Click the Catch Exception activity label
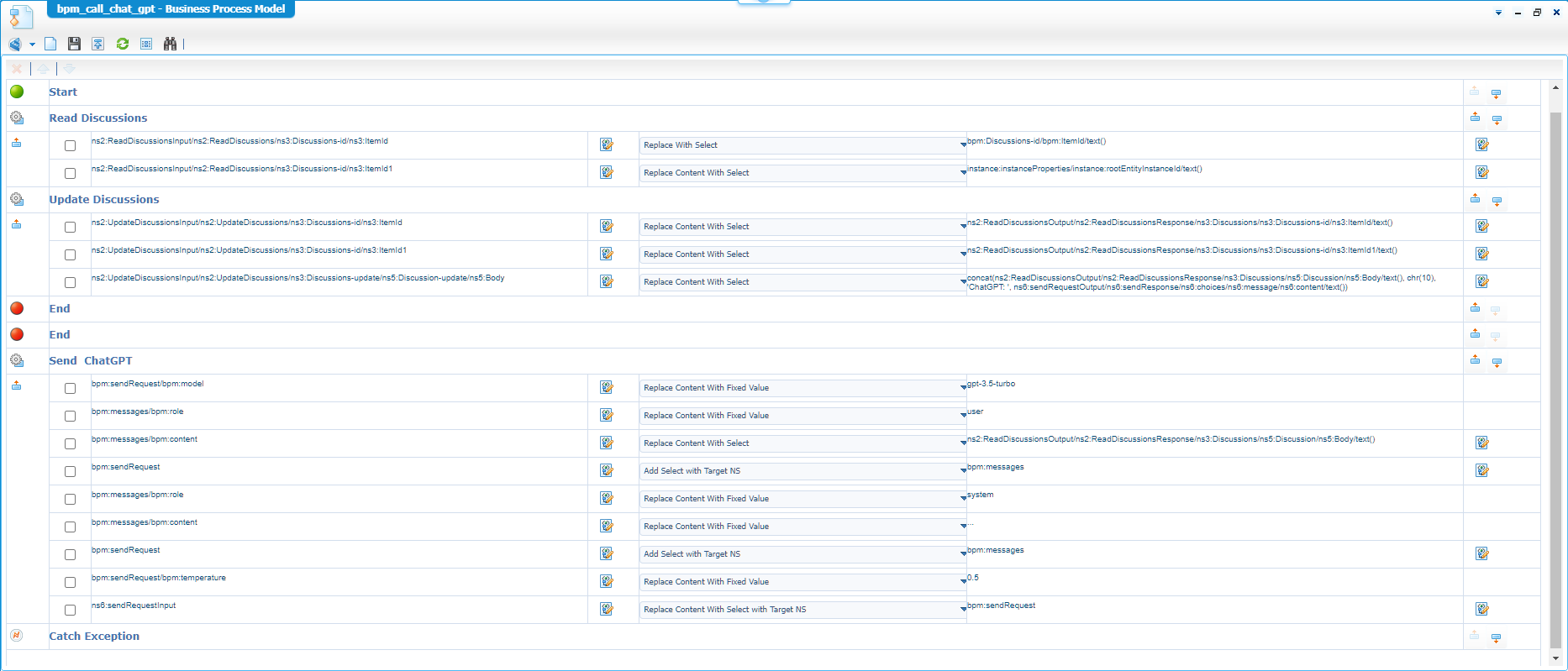 pos(94,636)
